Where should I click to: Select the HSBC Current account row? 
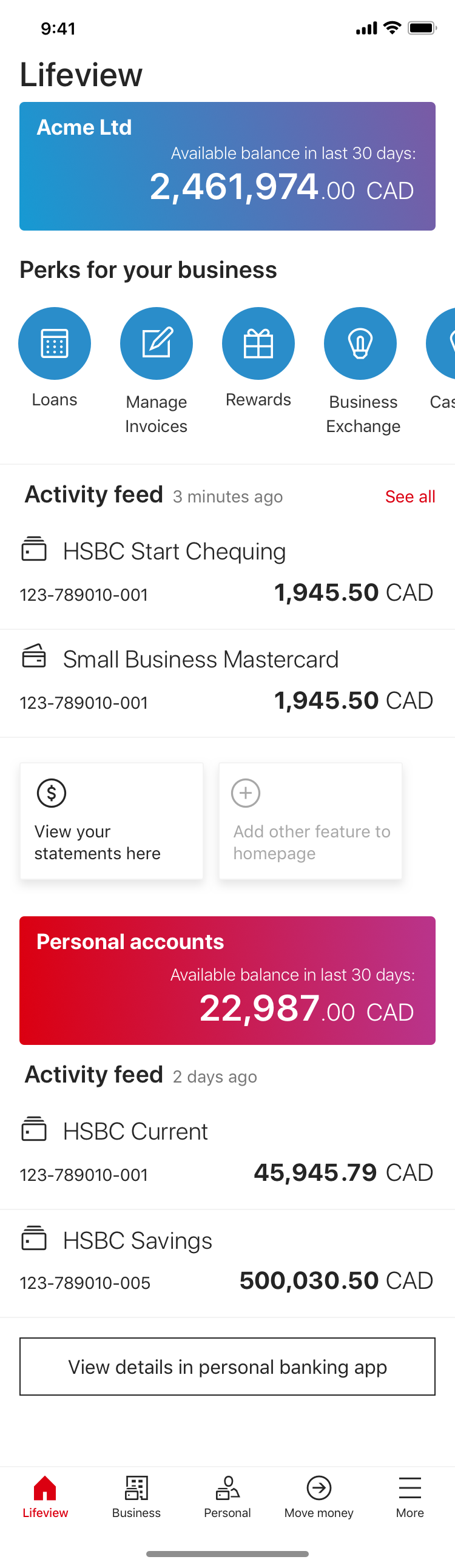[227, 1152]
